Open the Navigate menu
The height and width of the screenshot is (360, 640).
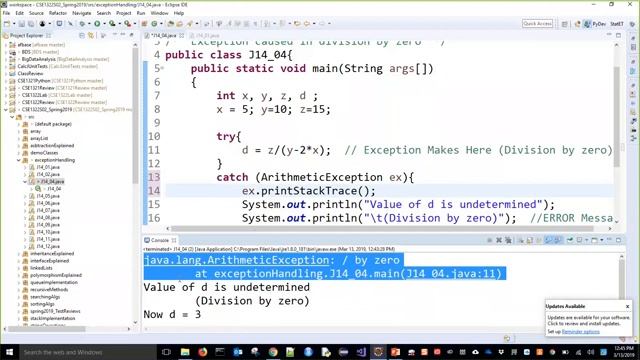[82, 13]
